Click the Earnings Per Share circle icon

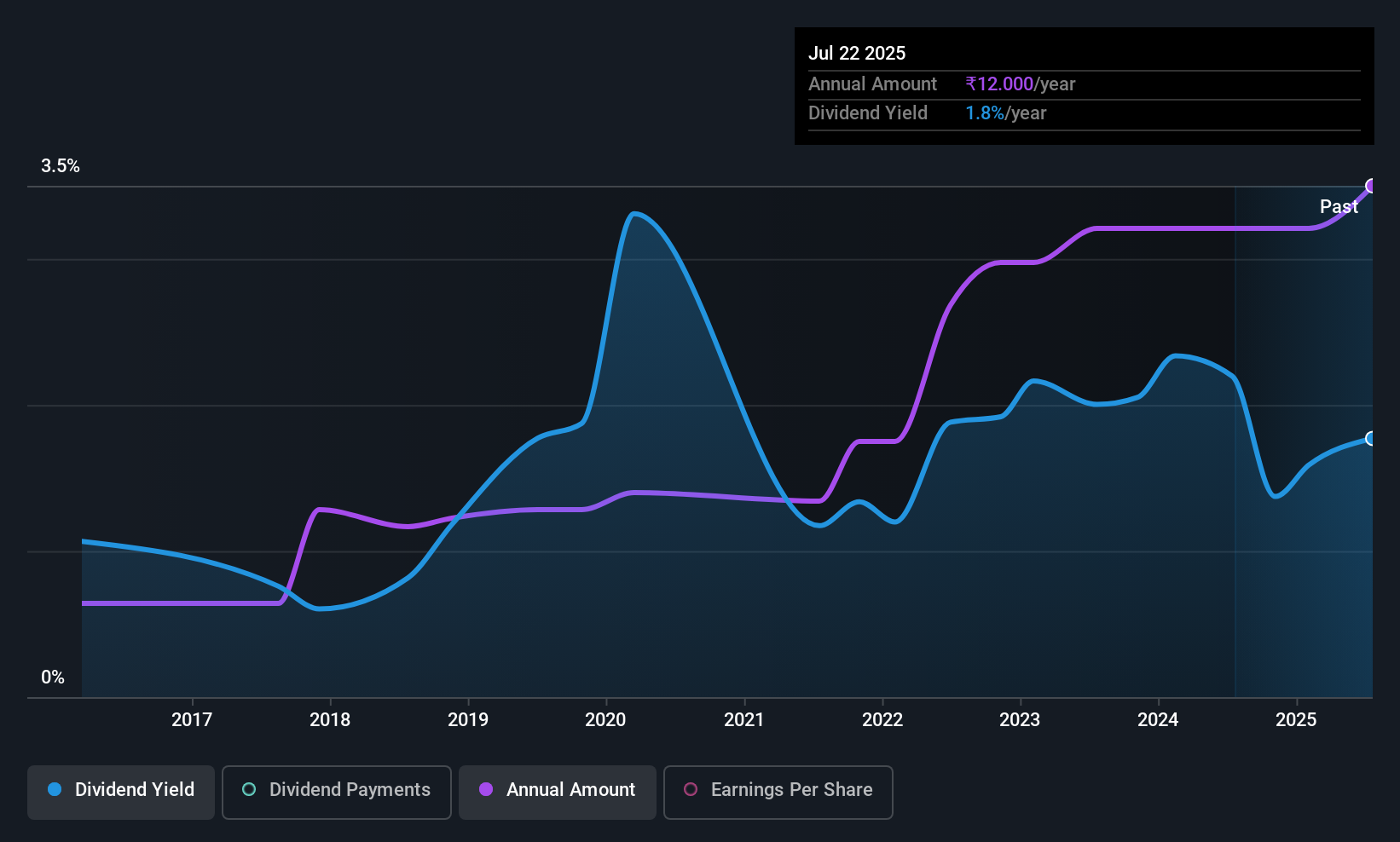691,790
